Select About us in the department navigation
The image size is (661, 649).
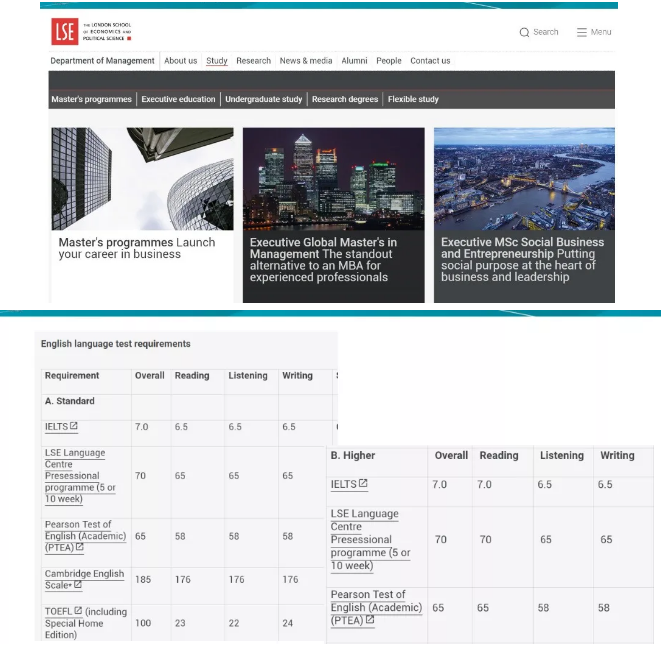(x=181, y=61)
